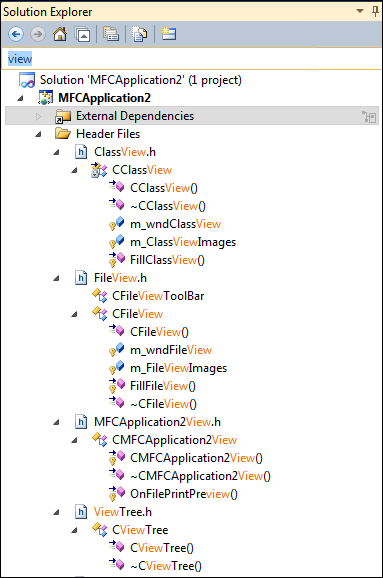Click the FileView.h header file icon

tap(81, 278)
